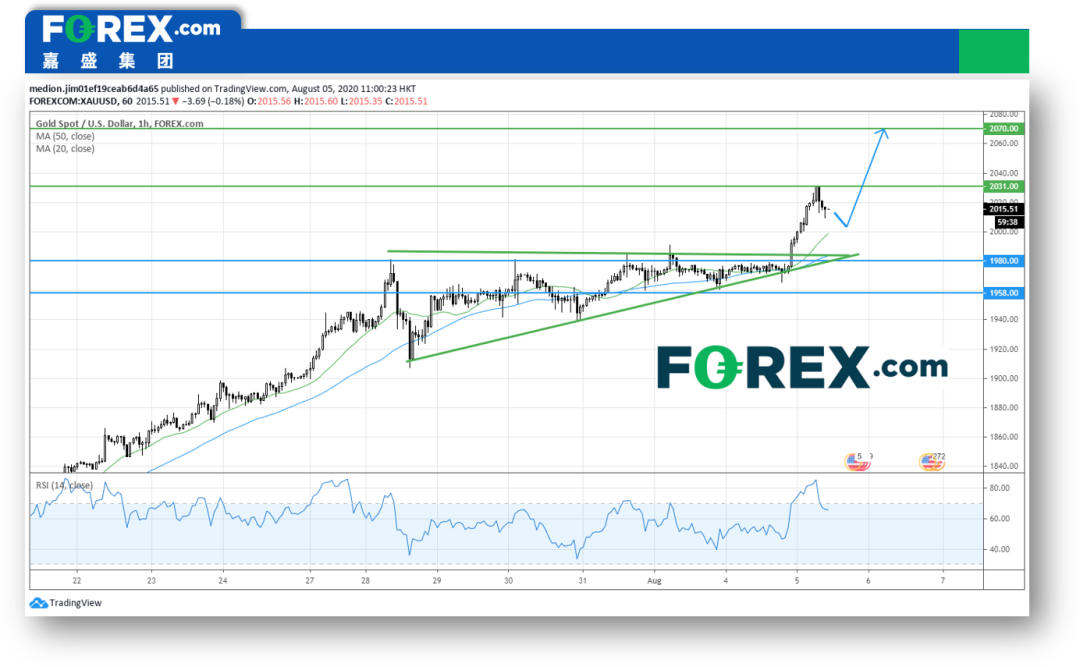Click the RSI axis label 60.00
This screenshot has height=667, width=1080.
pyautogui.click(x=999, y=518)
